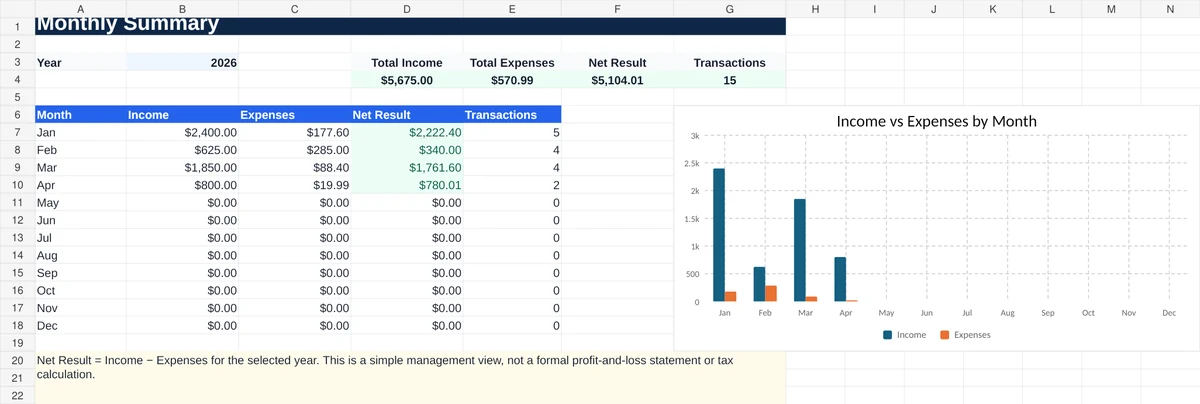Click the Feb expenses bar in chart
1200x404 pixels.
point(771,293)
